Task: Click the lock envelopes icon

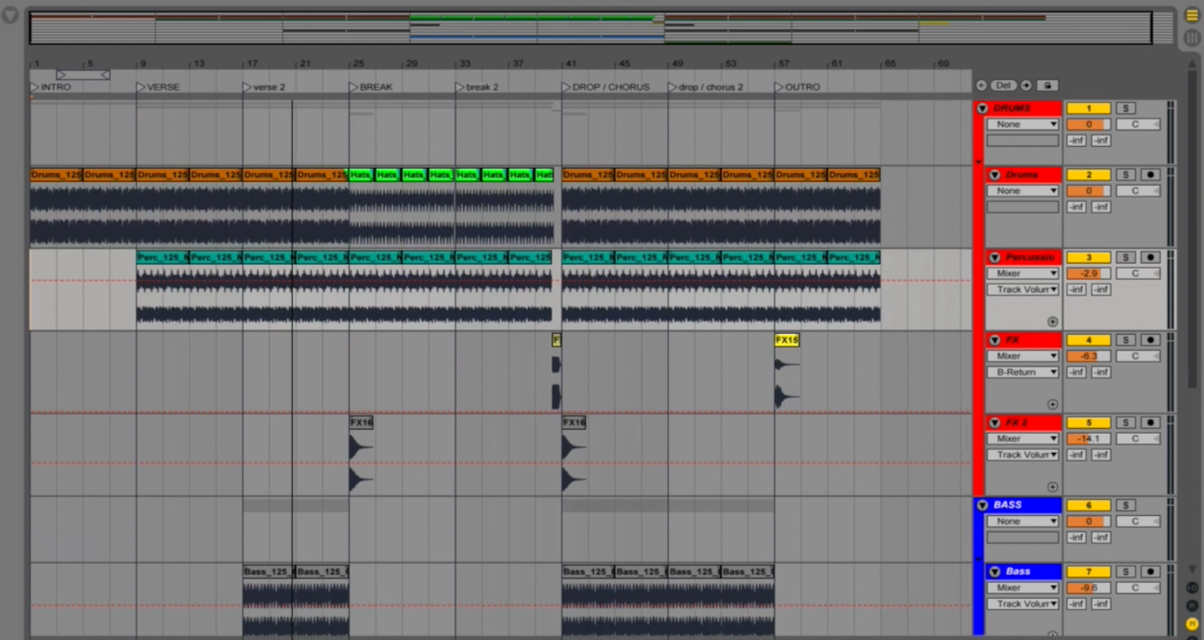Action: pos(1045,86)
